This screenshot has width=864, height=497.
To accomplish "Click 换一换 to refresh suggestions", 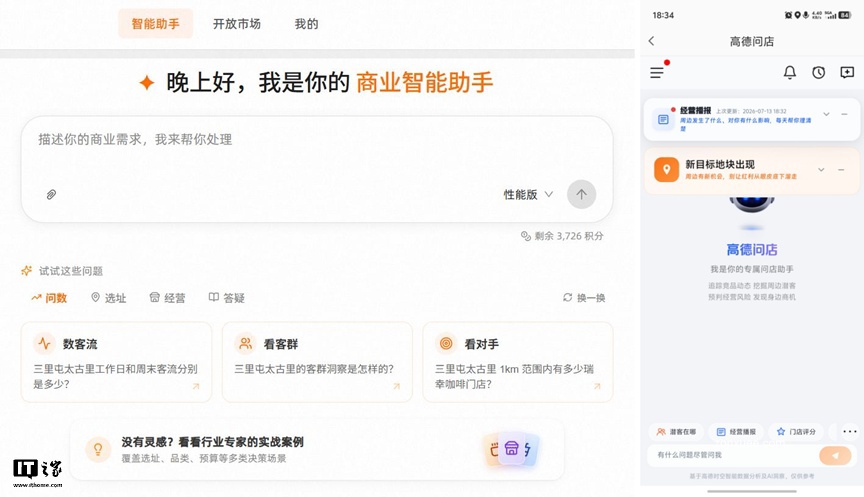I will 584,298.
